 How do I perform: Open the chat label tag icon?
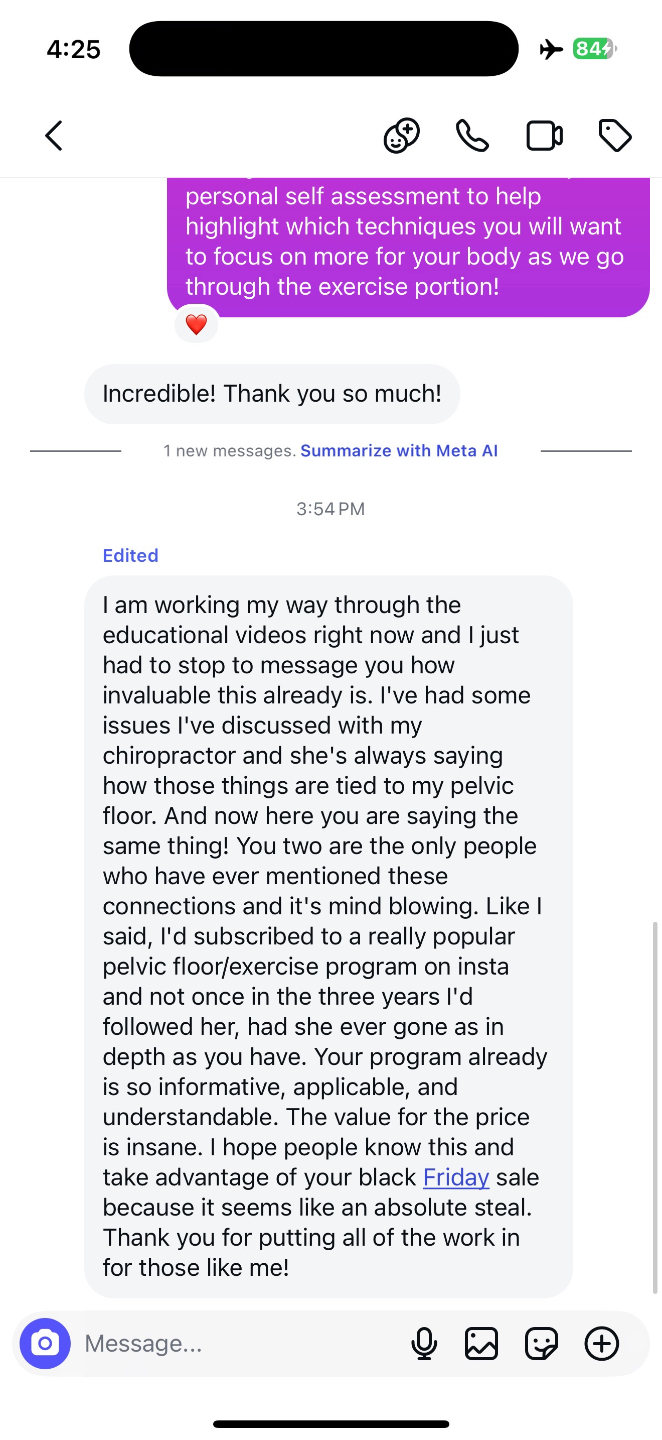pos(614,134)
